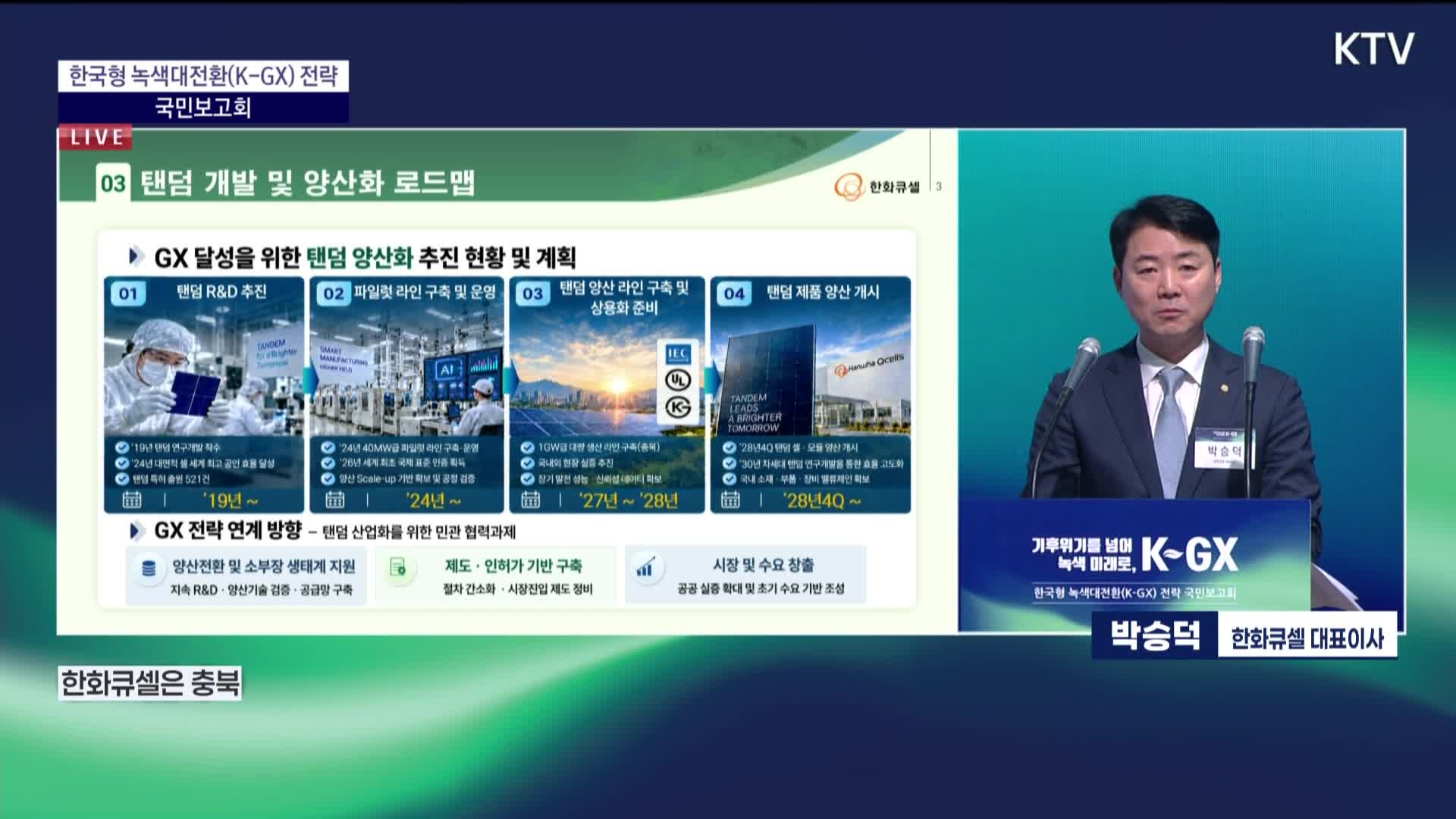Click the 한화큐셀 대표이사 title caption
This screenshot has width=1456, height=819.
click(1307, 639)
